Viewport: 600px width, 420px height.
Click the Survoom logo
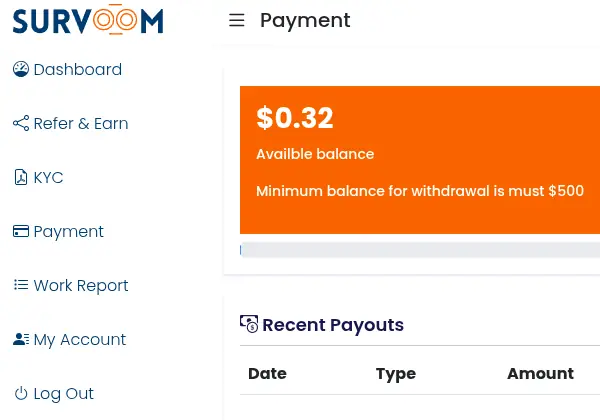88,20
